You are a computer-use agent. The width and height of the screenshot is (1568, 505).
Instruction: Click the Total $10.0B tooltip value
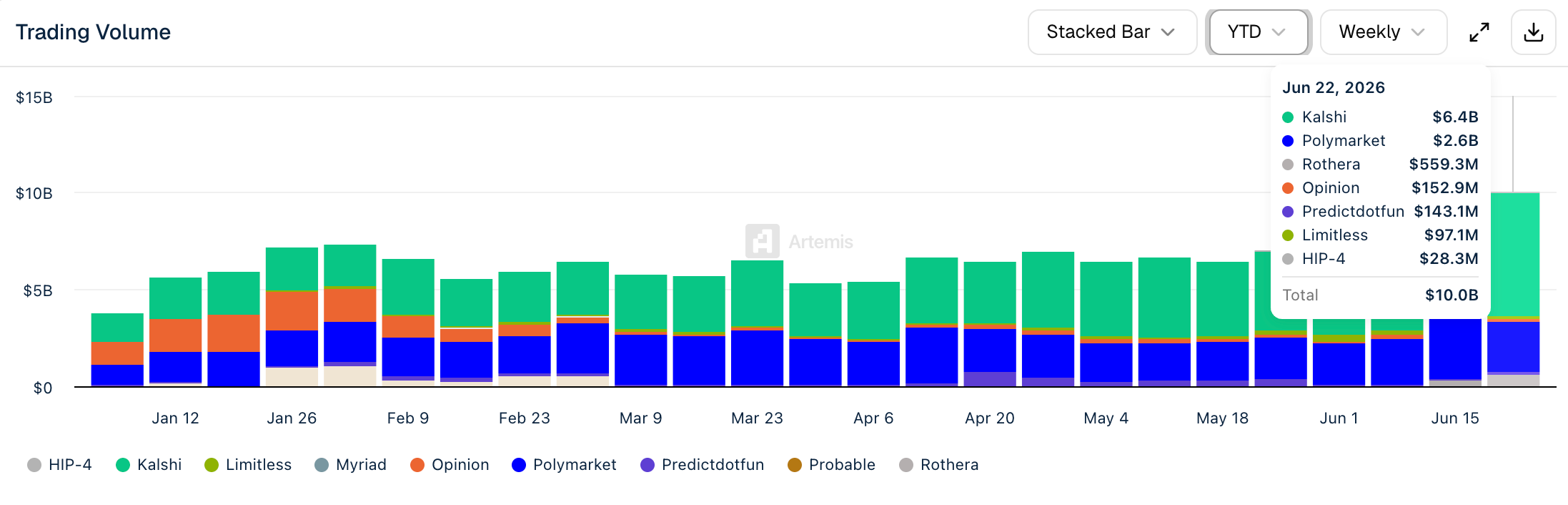pyautogui.click(x=1452, y=295)
